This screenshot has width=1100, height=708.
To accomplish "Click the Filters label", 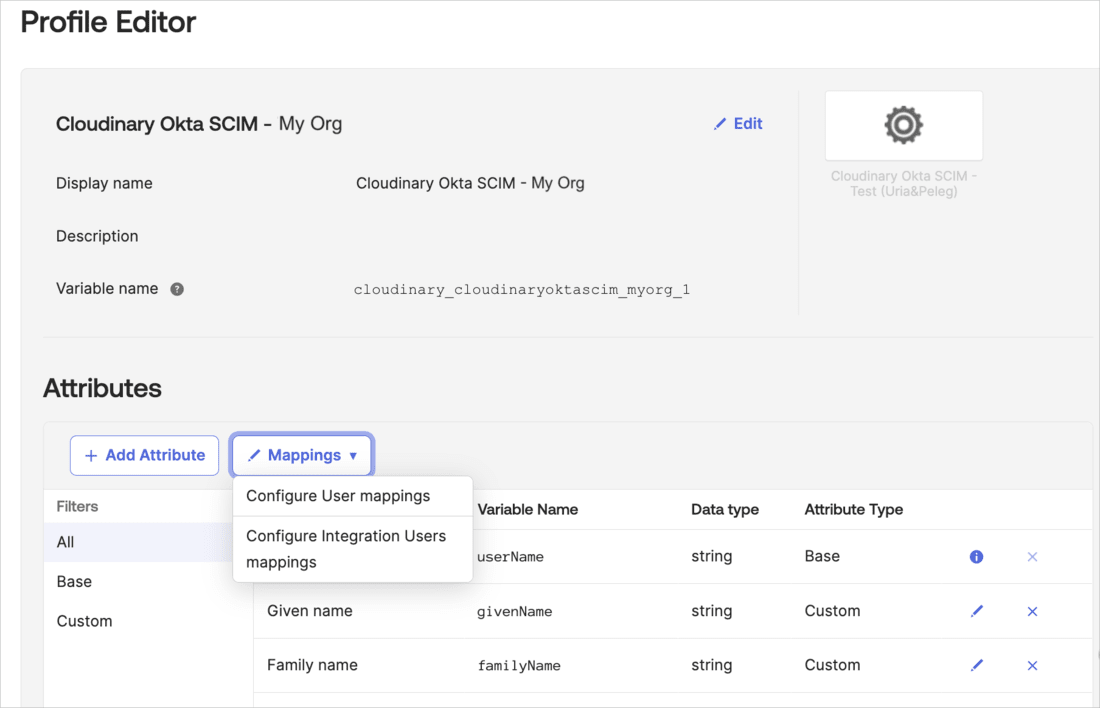I will [x=77, y=507].
